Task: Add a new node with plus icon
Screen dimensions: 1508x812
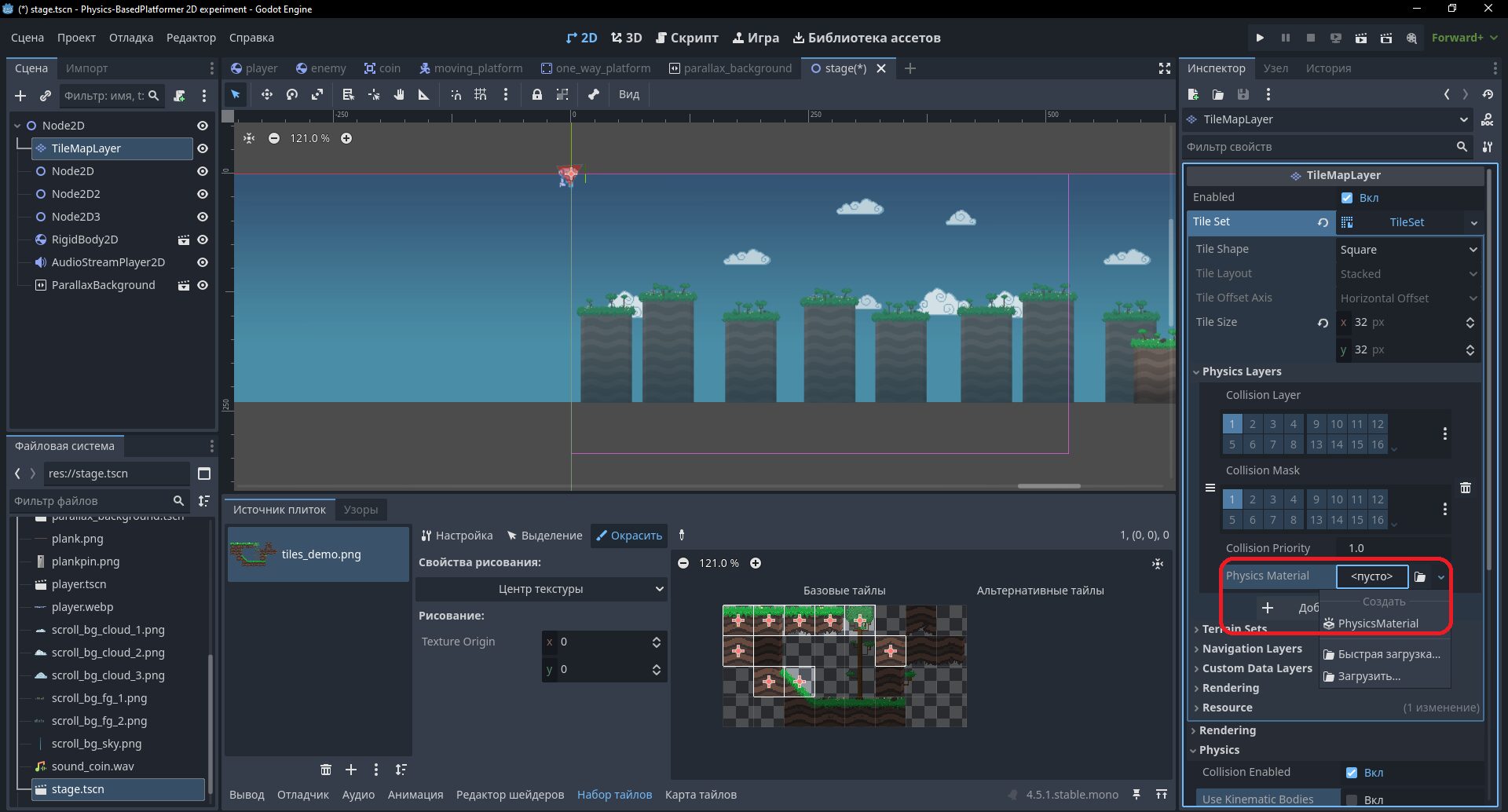Action: (x=20, y=96)
